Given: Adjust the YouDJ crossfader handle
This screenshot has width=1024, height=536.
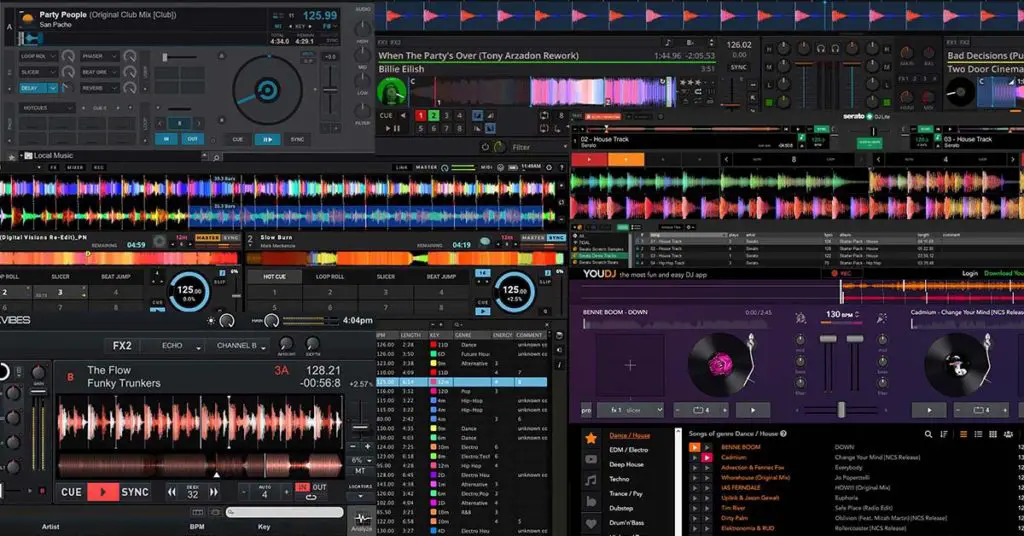Looking at the screenshot, I should (x=841, y=410).
